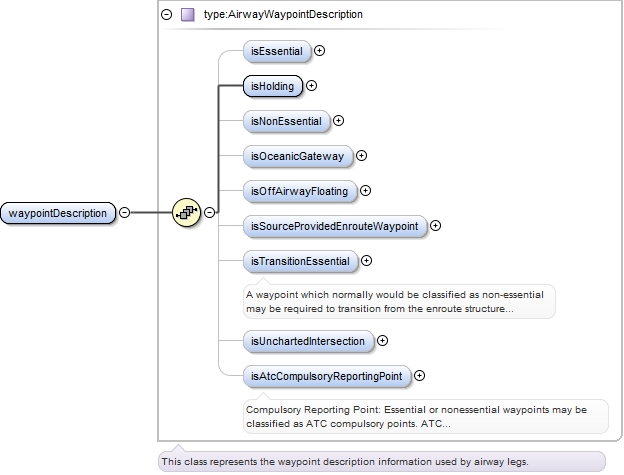Collapse the type:AirwayWaypointDescription box
Viewport: 624px width, 475px height.
tap(166, 15)
